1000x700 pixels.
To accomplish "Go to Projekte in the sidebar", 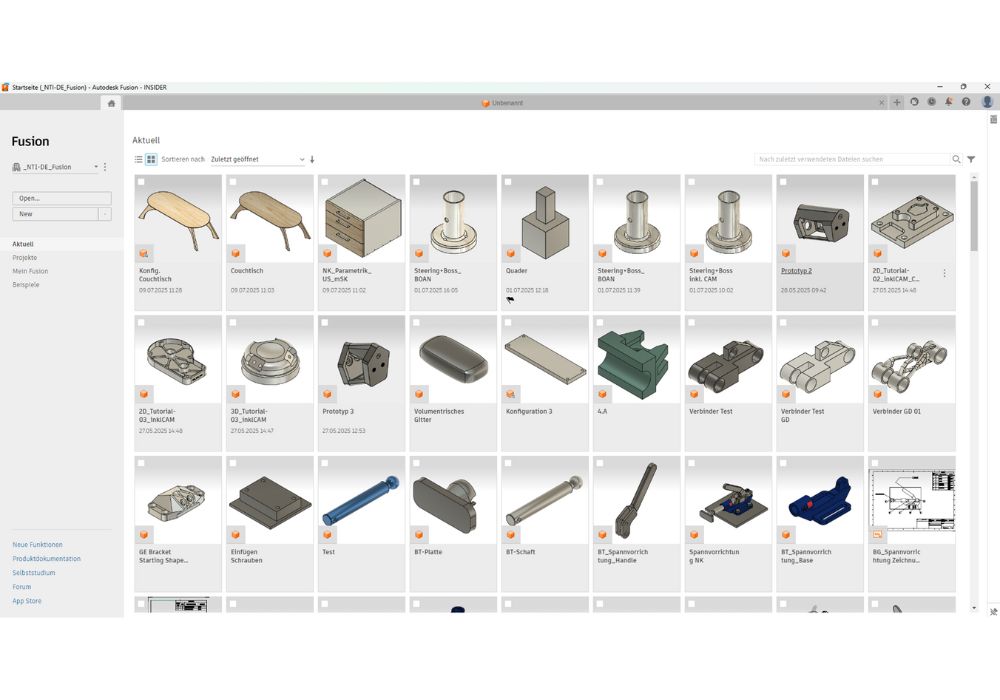I will click(25, 258).
